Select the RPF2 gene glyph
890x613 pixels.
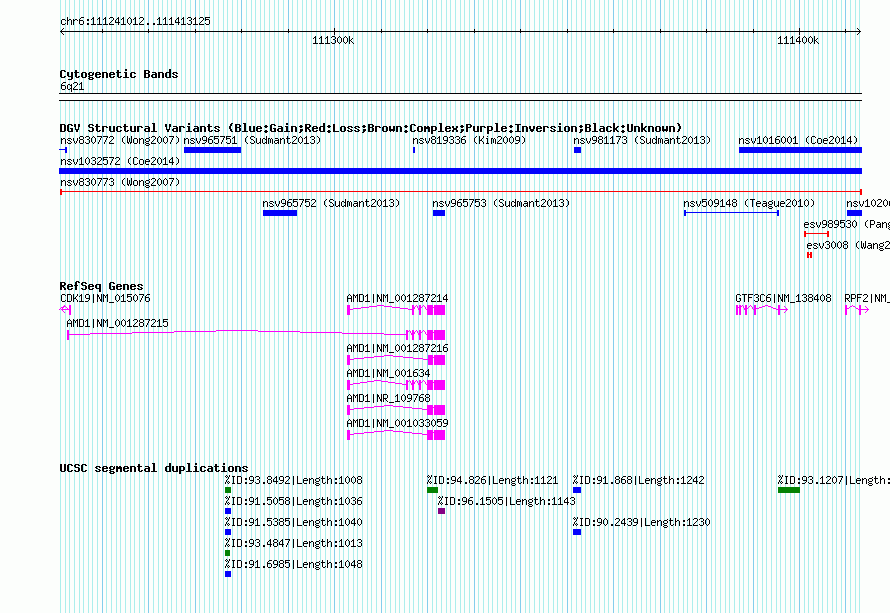point(857,310)
